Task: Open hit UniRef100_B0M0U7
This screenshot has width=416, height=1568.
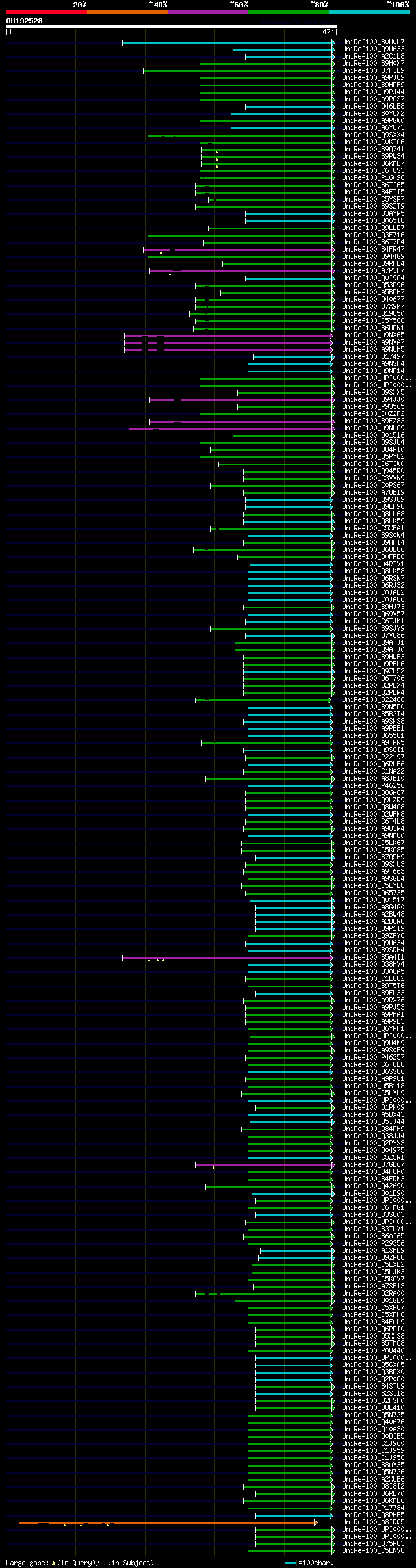Action: pyautogui.click(x=373, y=42)
